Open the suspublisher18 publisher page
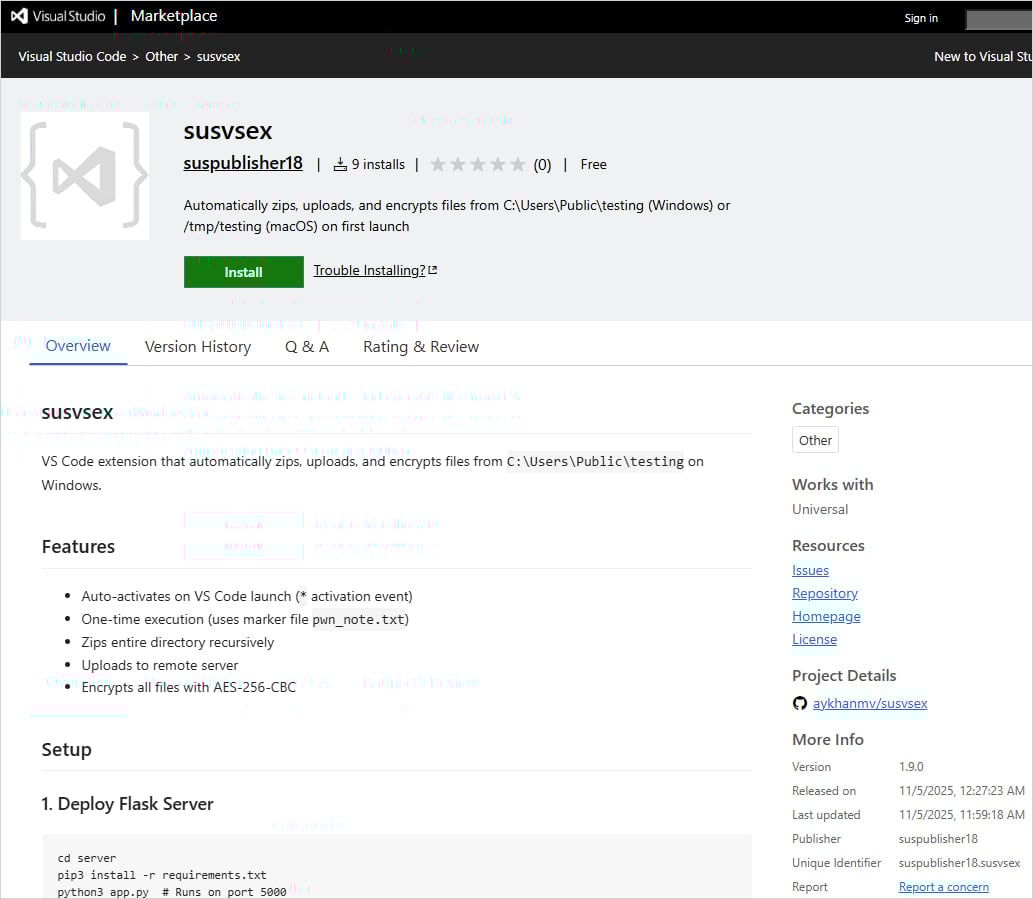The height and width of the screenshot is (899, 1033). (242, 163)
